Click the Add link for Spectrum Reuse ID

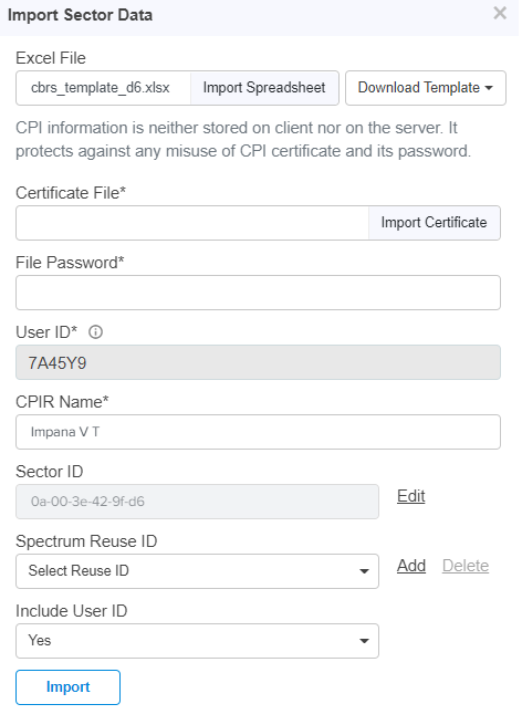[411, 566]
